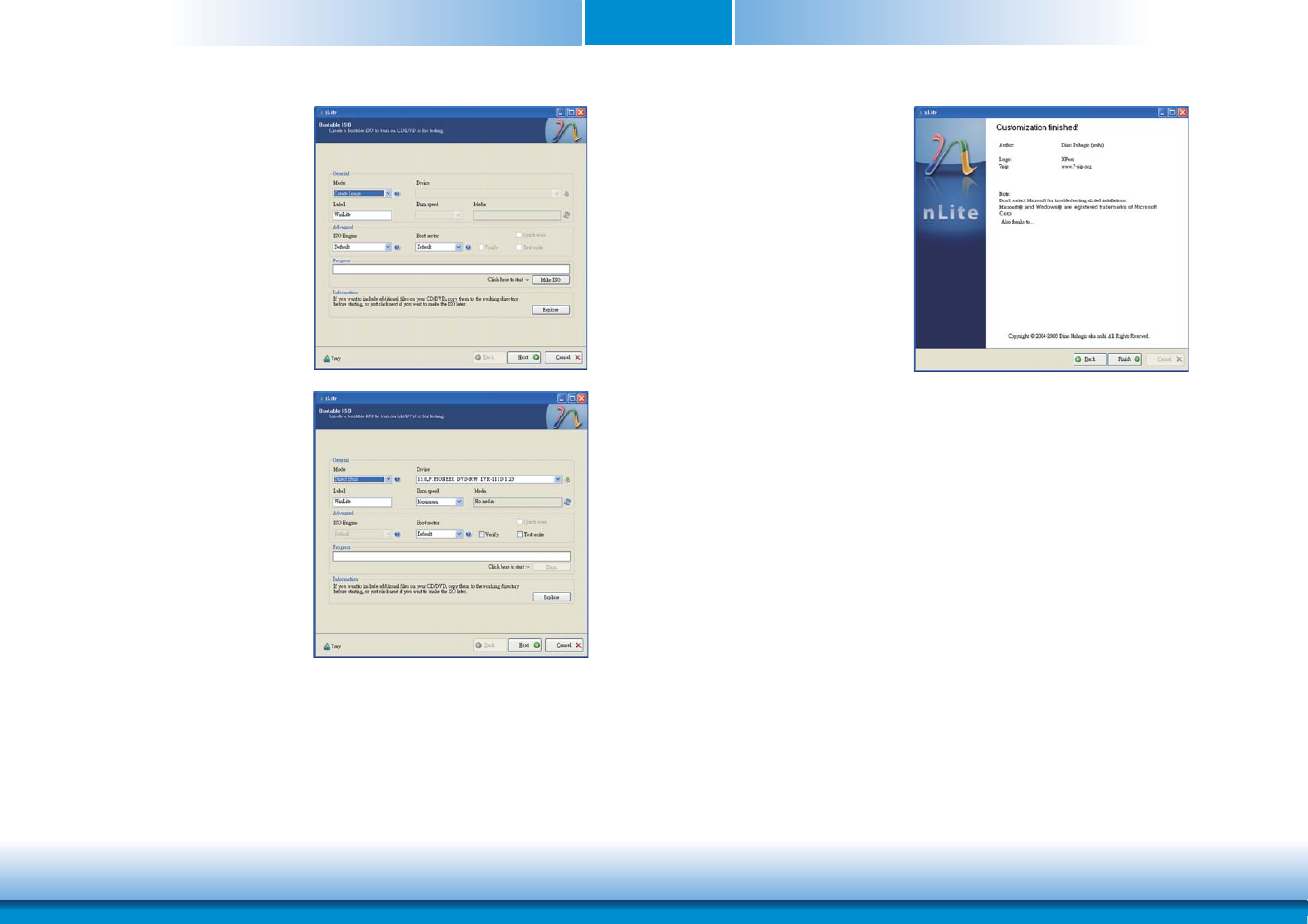The image size is (1308, 924).
Task: Click Cancel button in Create Image window
Action: coord(564,357)
